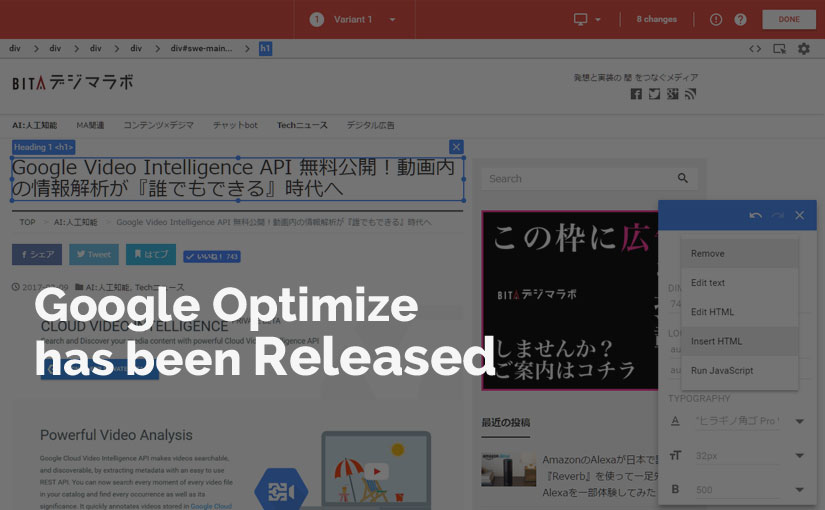The height and width of the screenshot is (510, 825).
Task: Click the AI:人工知能, Techニュース category tag
Action: pyautogui.click(x=135, y=287)
